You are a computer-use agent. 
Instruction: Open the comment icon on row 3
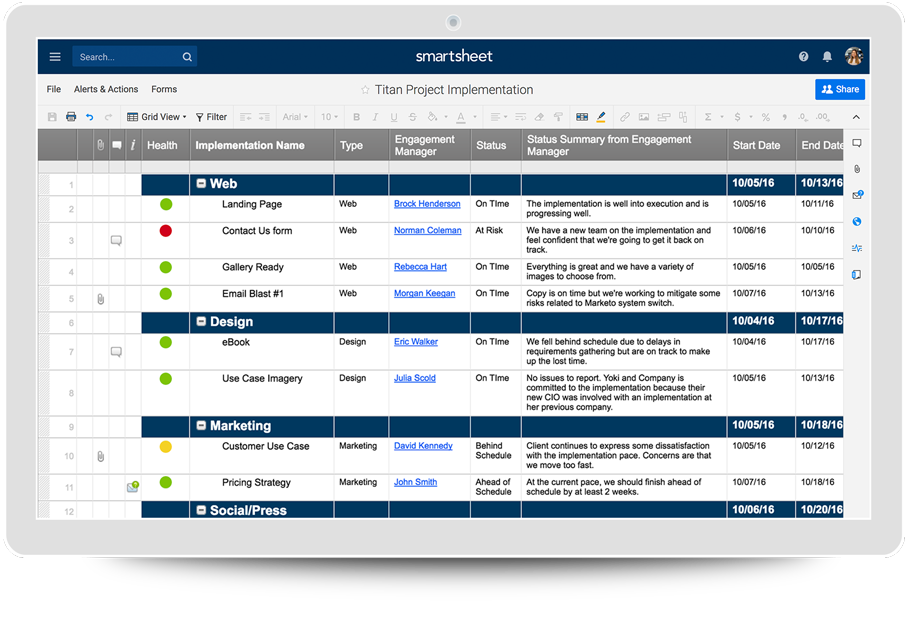[x=116, y=240]
